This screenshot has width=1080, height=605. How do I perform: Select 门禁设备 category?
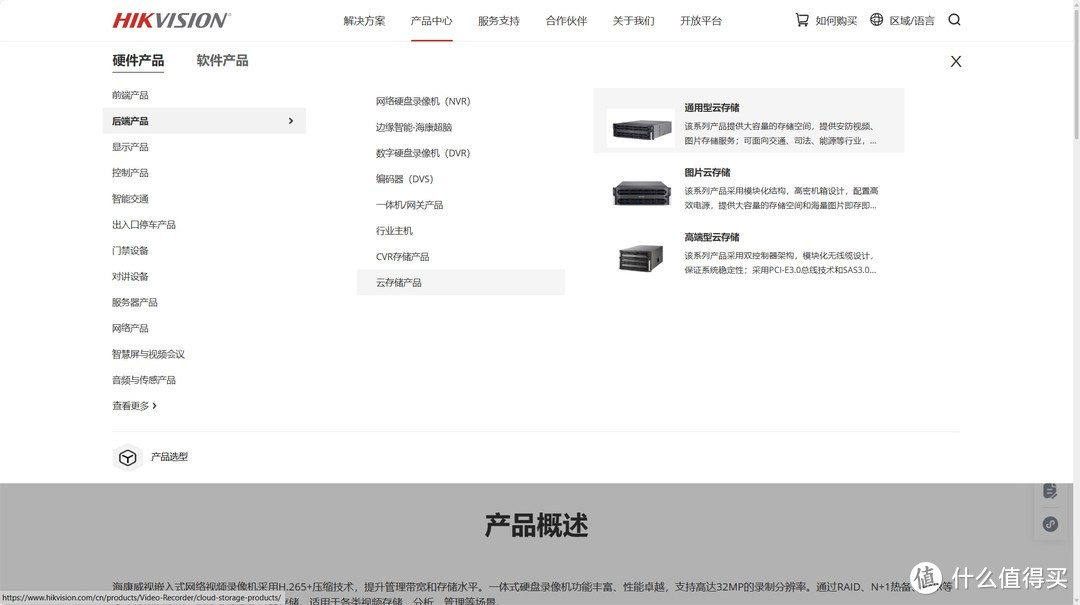pyautogui.click(x=130, y=251)
